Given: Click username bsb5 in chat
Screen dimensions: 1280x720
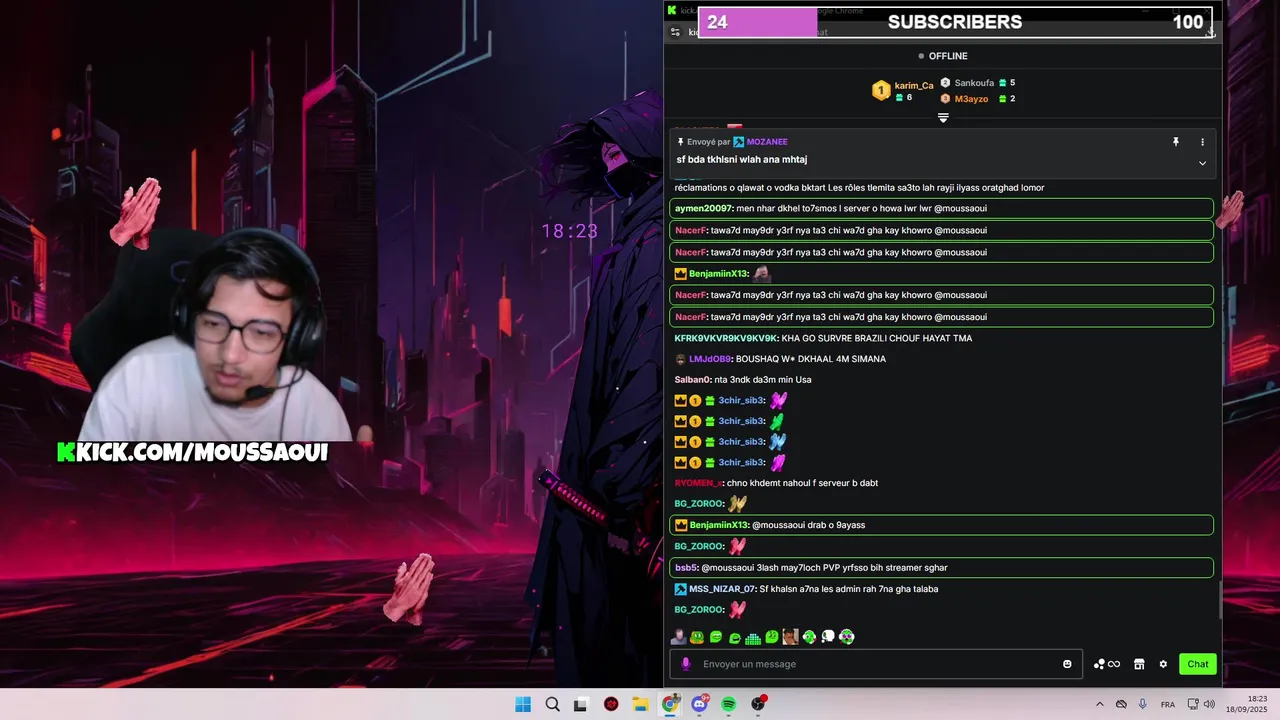Looking at the screenshot, I should pos(685,568).
